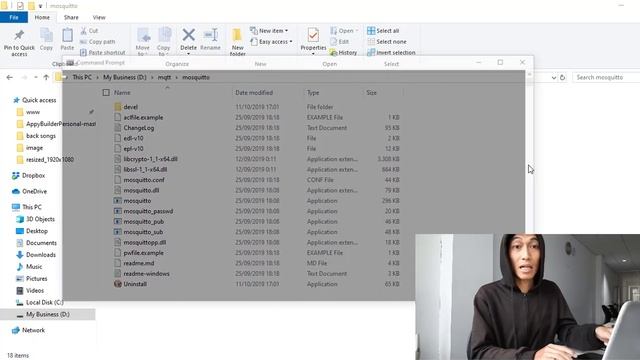This screenshot has width=640, height=360.
Task: Switch to the Share ribbon tab
Action: tap(71, 18)
